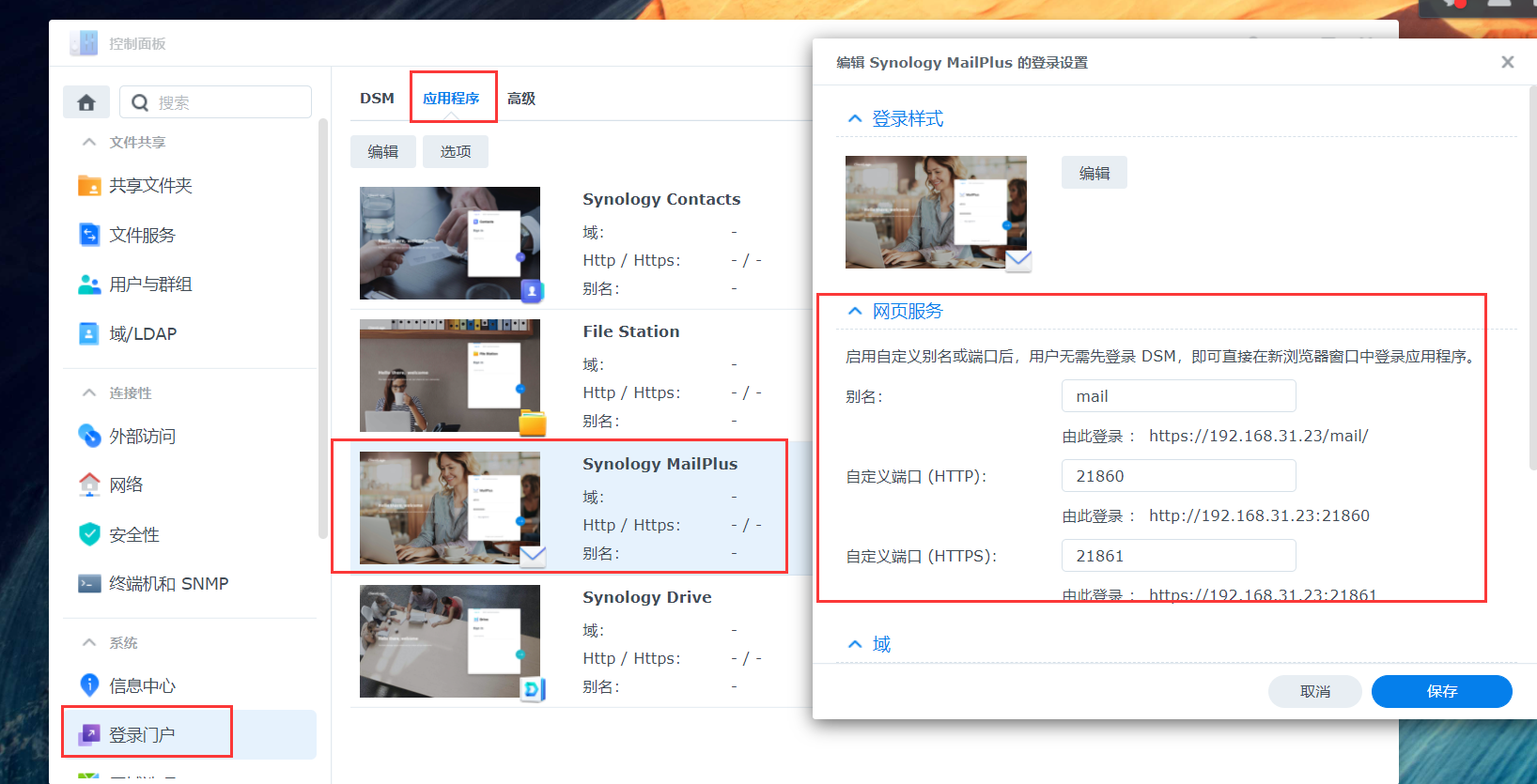The width and height of the screenshot is (1537, 784).
Task: Collapse the 网页服务 section
Action: pos(855,311)
